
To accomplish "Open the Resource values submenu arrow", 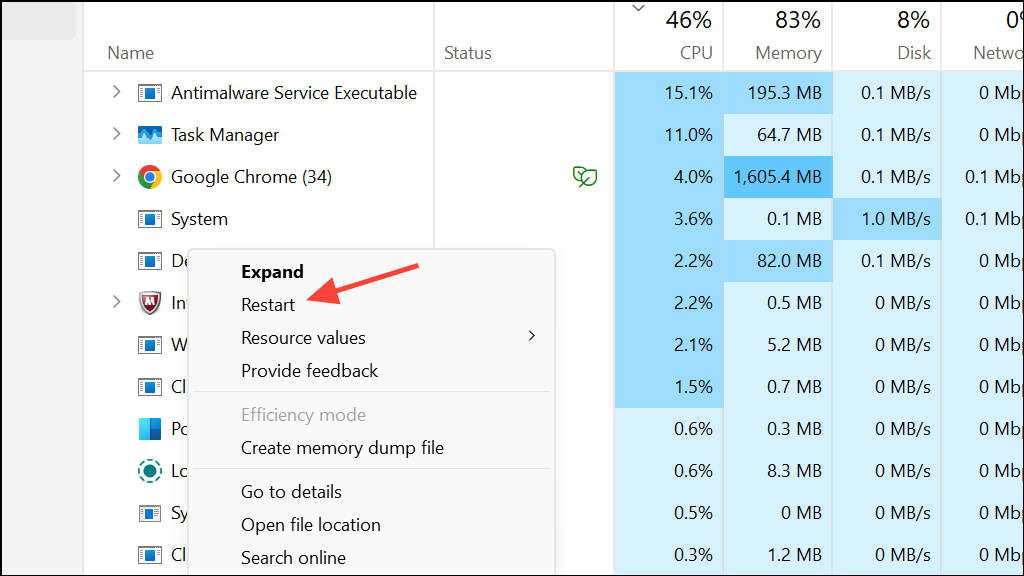I will click(531, 337).
